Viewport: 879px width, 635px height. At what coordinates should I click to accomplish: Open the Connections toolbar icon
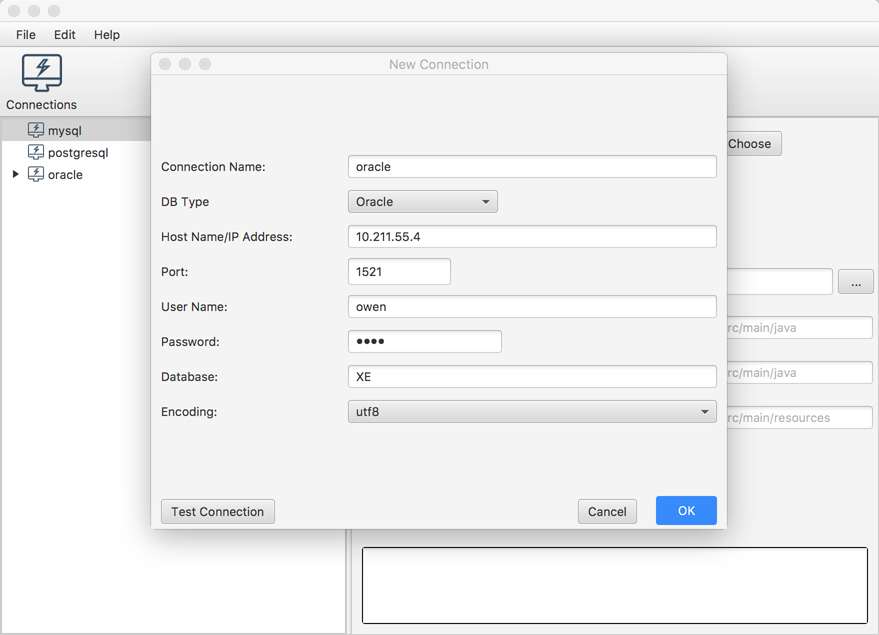point(41,73)
